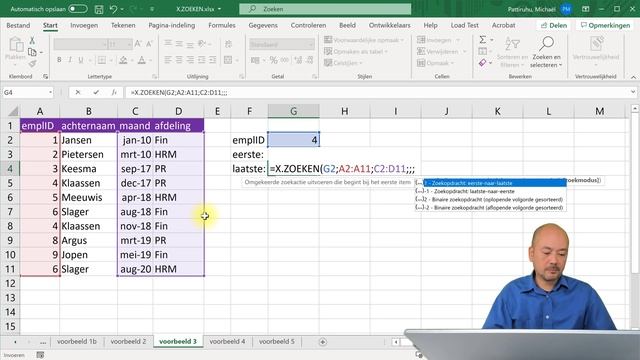Click the Copy icon in Klembord
This screenshot has height=360, width=640.
(32, 52)
